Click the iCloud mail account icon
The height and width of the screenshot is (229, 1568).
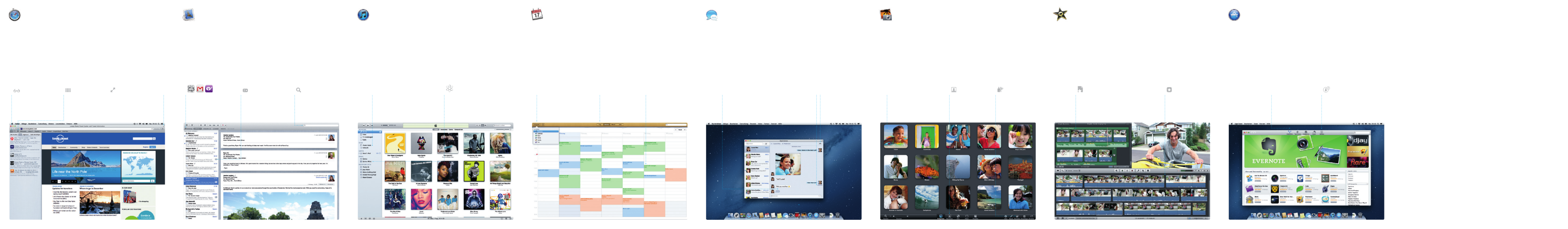tap(191, 89)
